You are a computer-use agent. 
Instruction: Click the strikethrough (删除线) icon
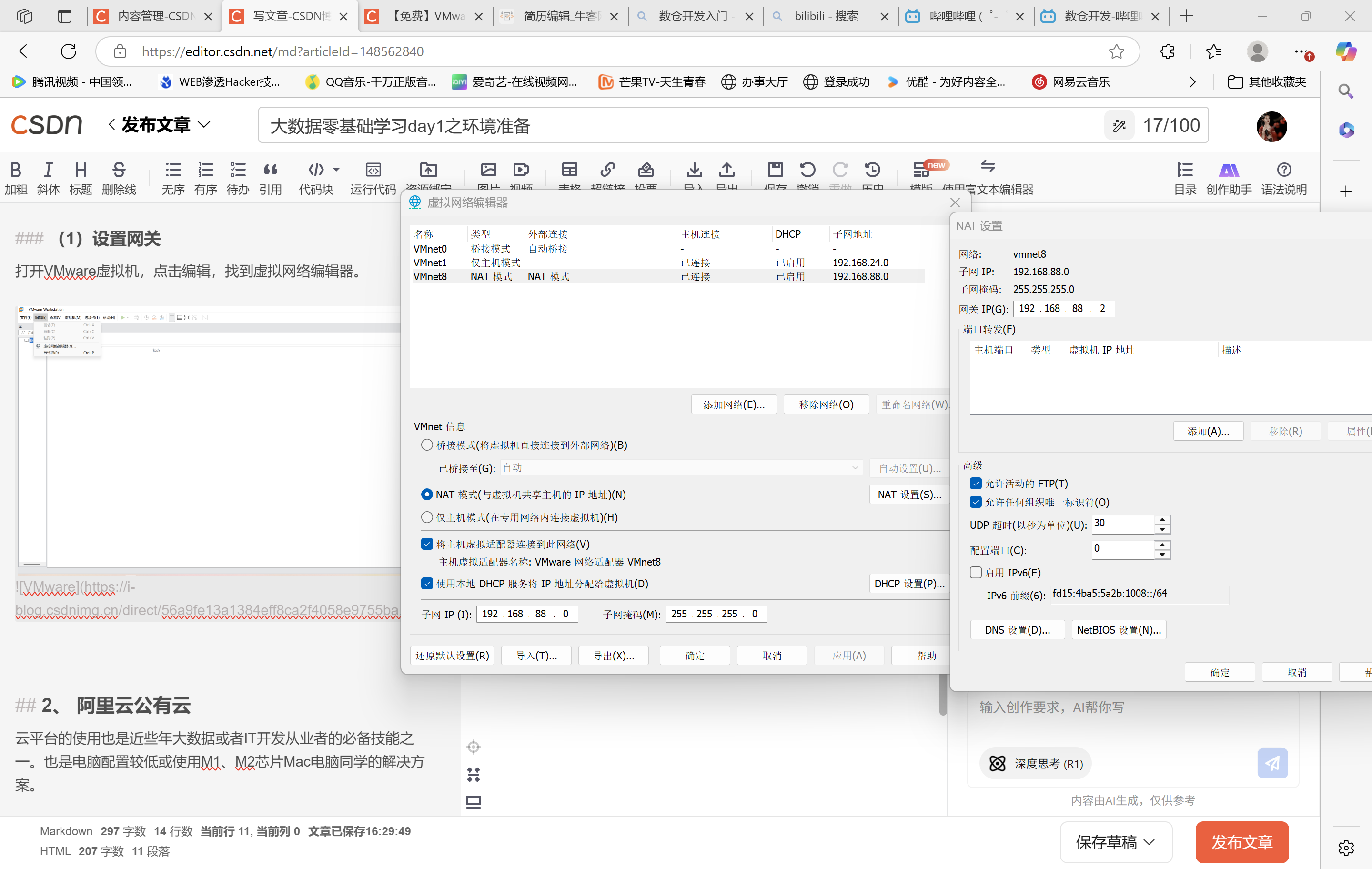[119, 170]
